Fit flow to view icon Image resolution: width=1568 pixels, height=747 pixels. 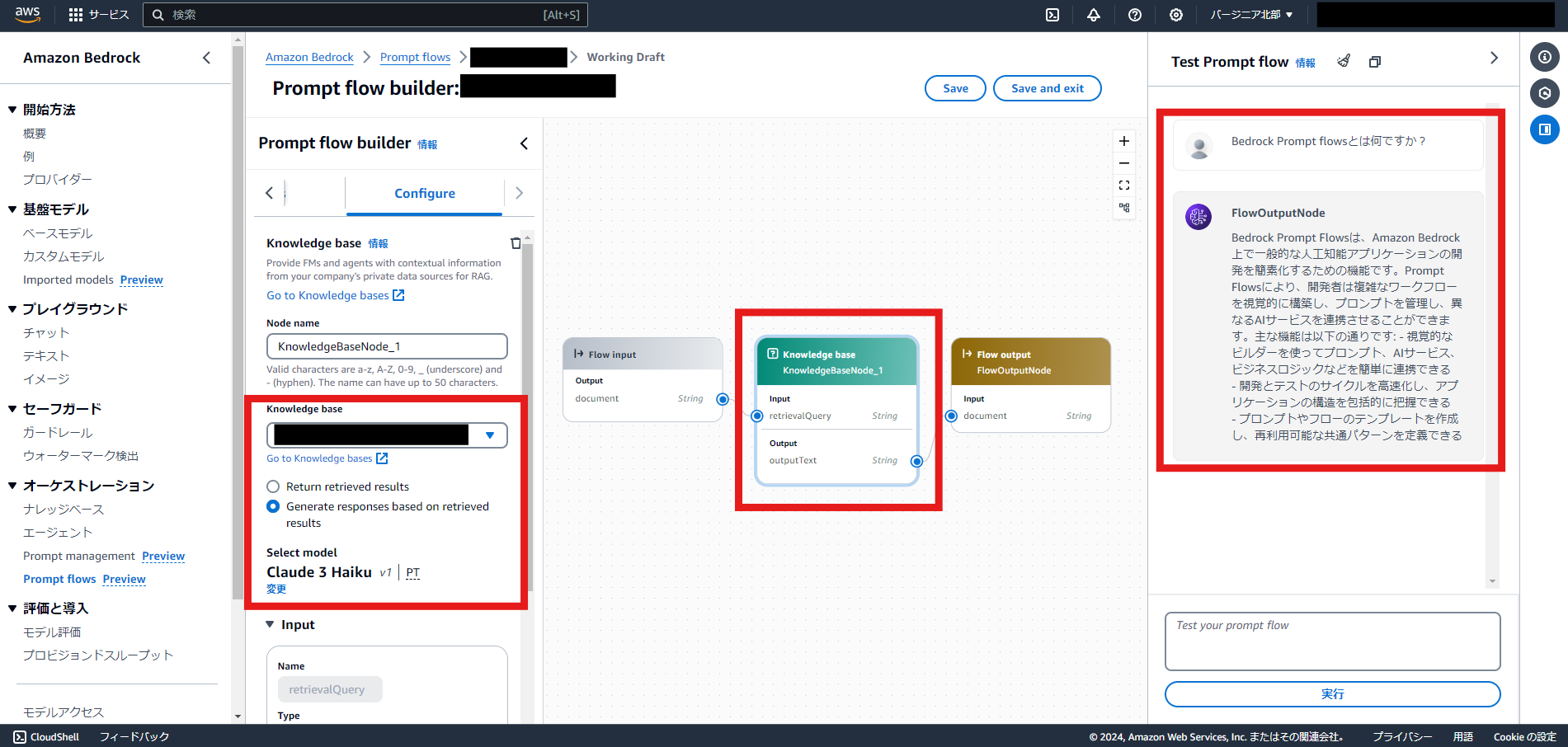[x=1124, y=186]
